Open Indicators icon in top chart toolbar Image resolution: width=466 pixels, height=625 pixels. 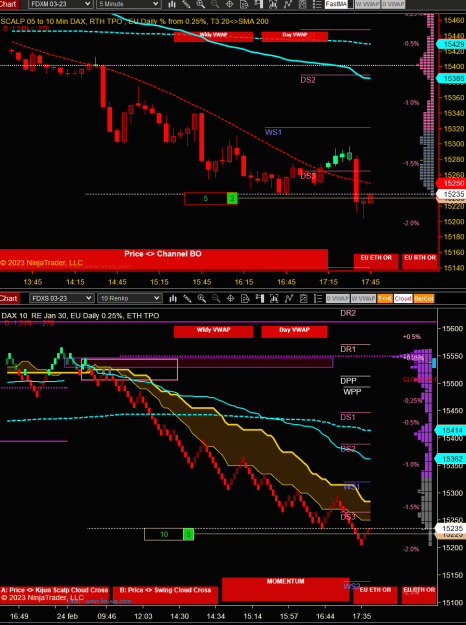[x=287, y=4]
